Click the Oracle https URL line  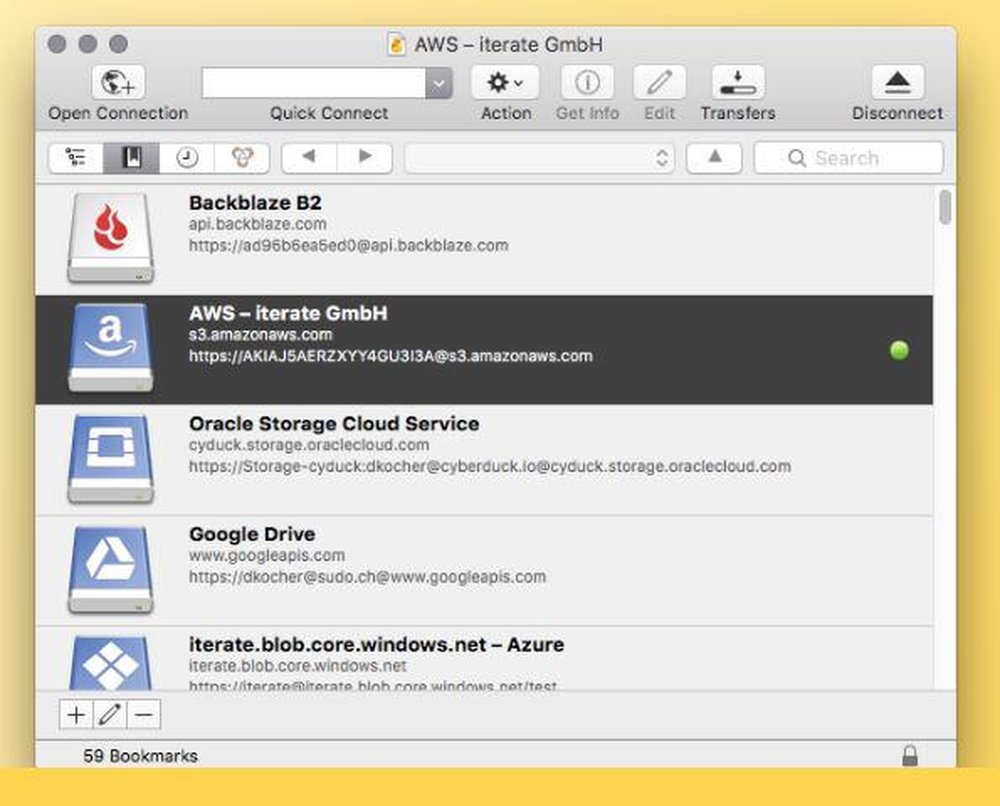coord(490,466)
